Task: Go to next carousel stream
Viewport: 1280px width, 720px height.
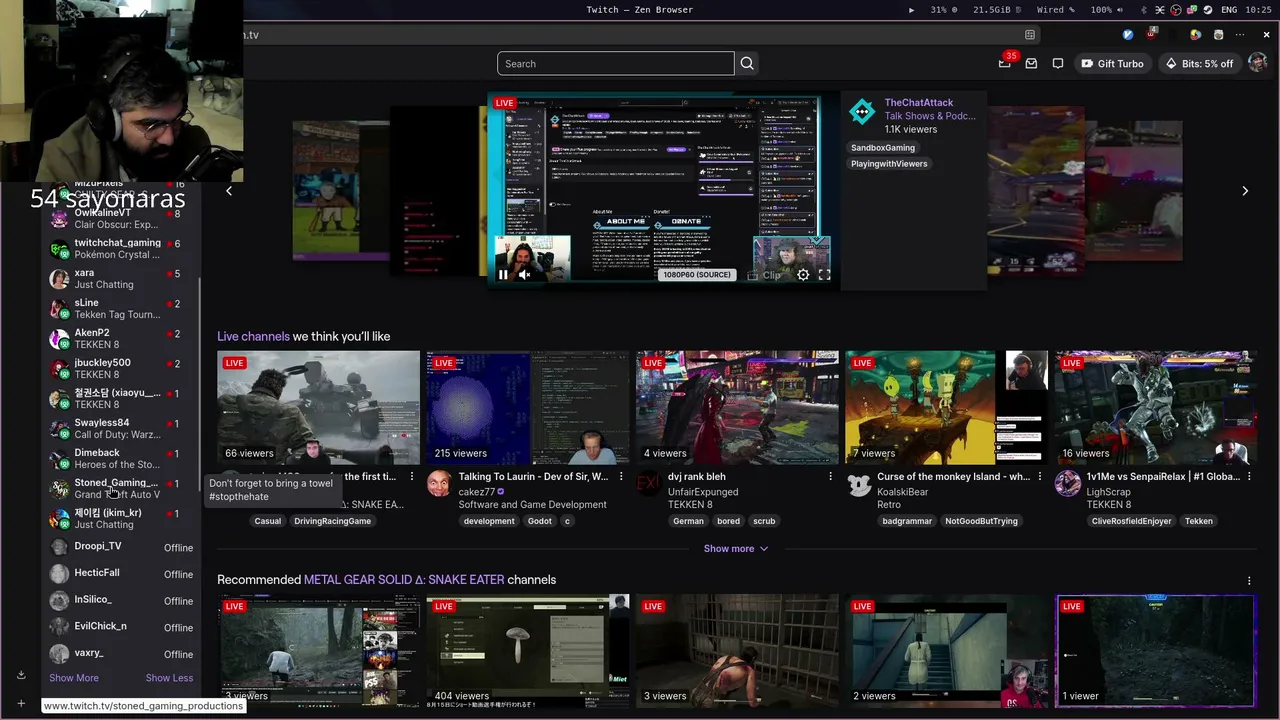Action: point(1245,191)
